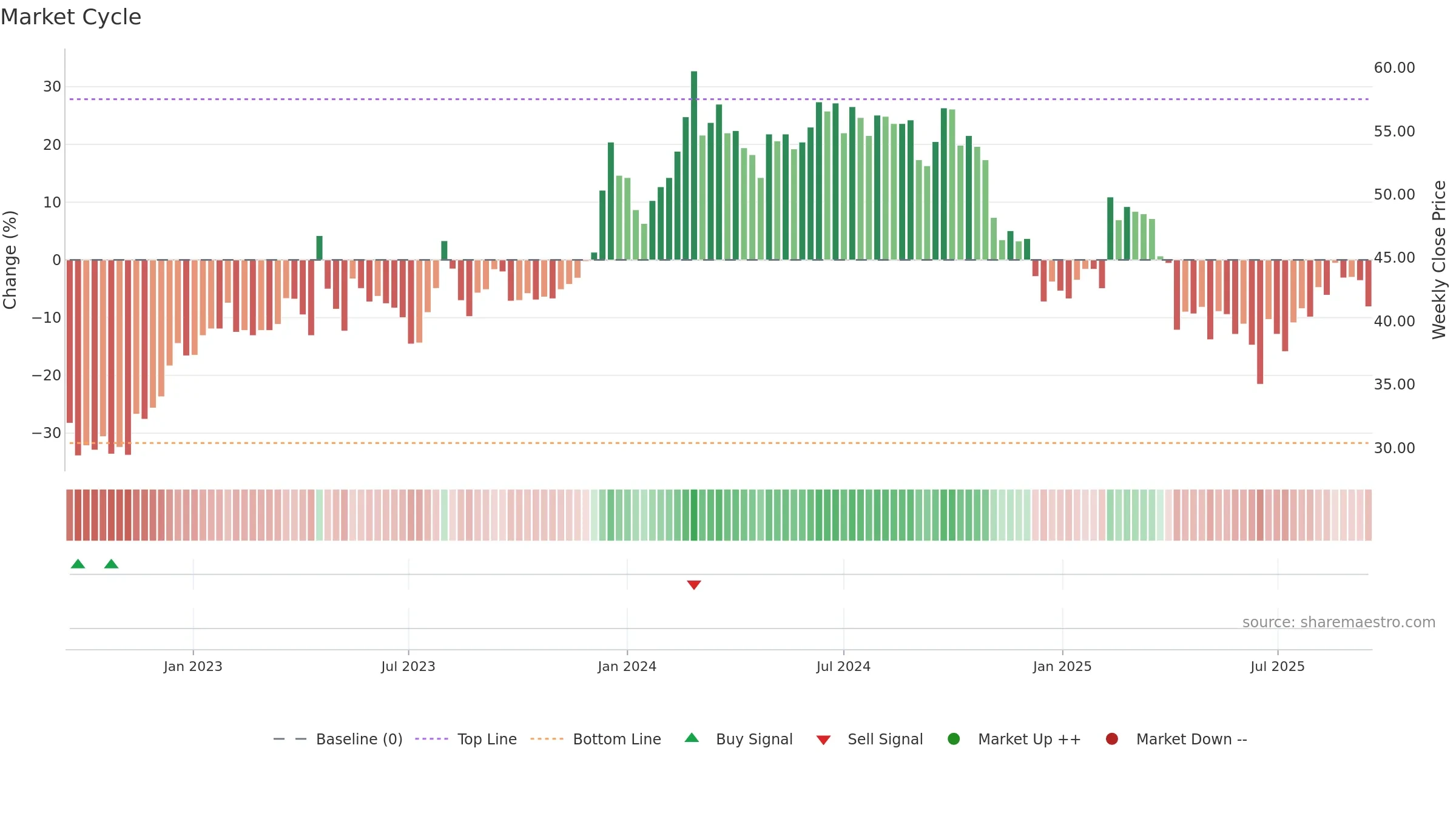
Task: Click the Baseline (0) legend entry
Action: [x=338, y=739]
